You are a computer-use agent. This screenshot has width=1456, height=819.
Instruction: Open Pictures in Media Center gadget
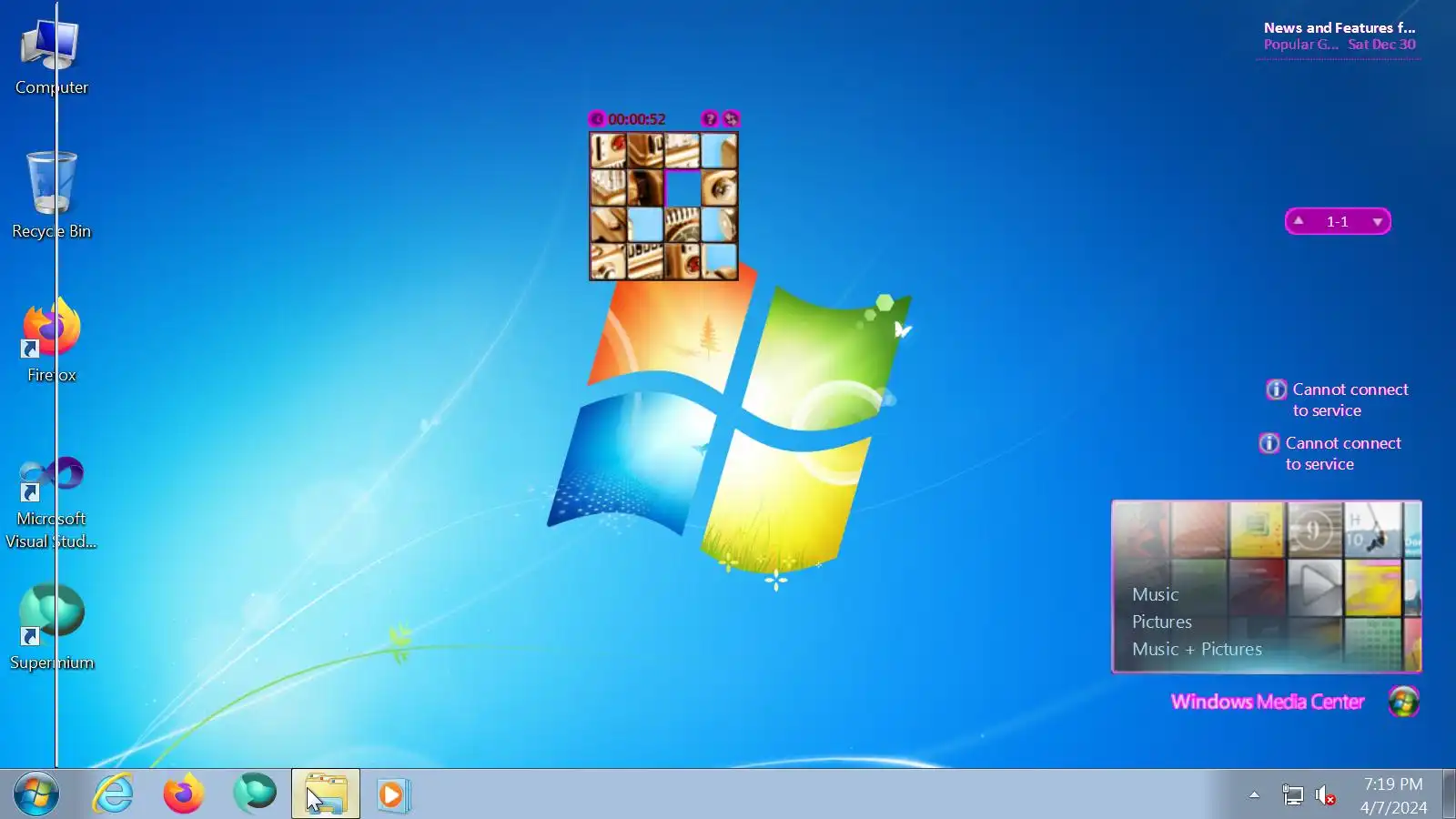coord(1161,622)
